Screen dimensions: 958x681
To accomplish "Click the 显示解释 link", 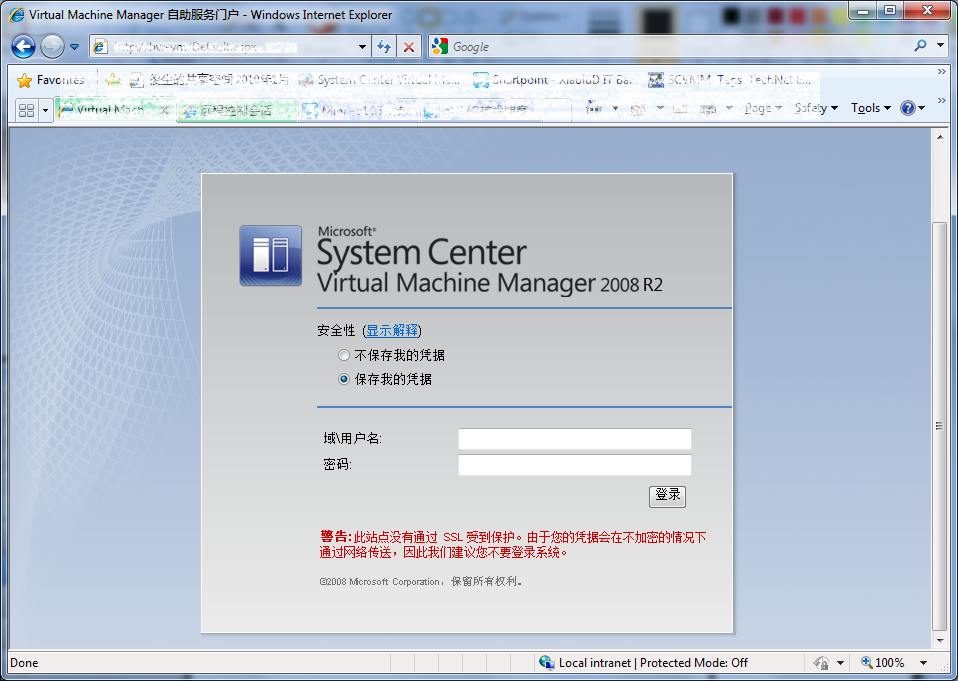I will tap(392, 330).
